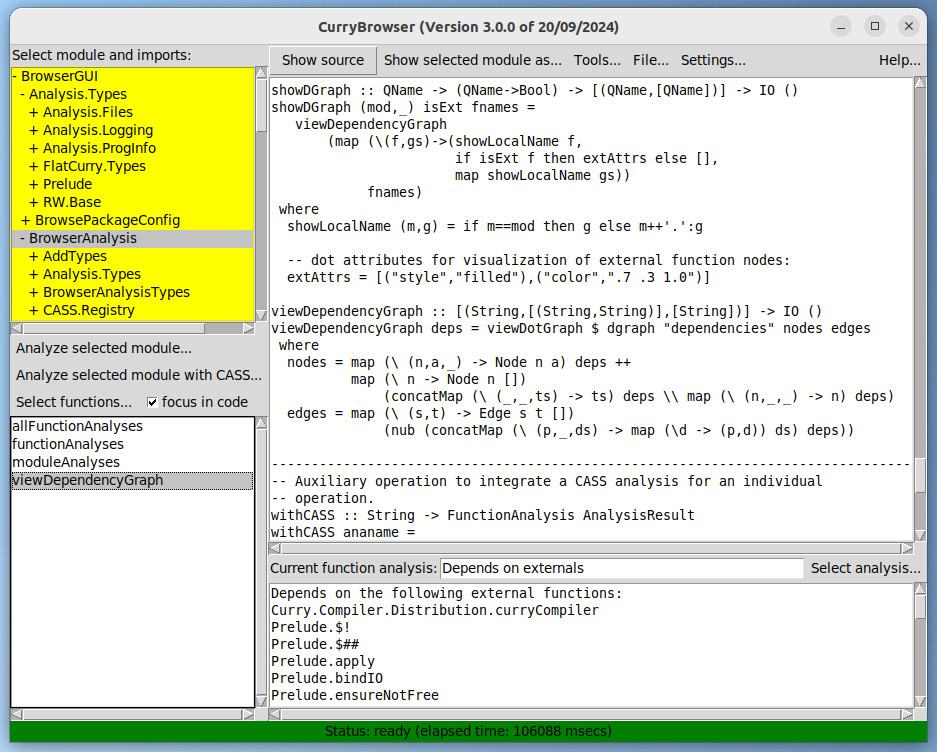Toggle the 'focus in code' checkbox
The height and width of the screenshot is (752, 937).
(153, 403)
